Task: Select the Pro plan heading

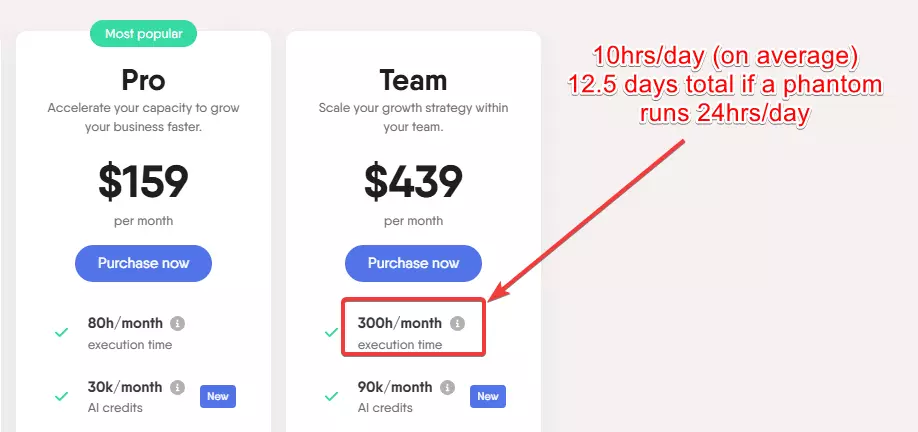Action: point(143,80)
